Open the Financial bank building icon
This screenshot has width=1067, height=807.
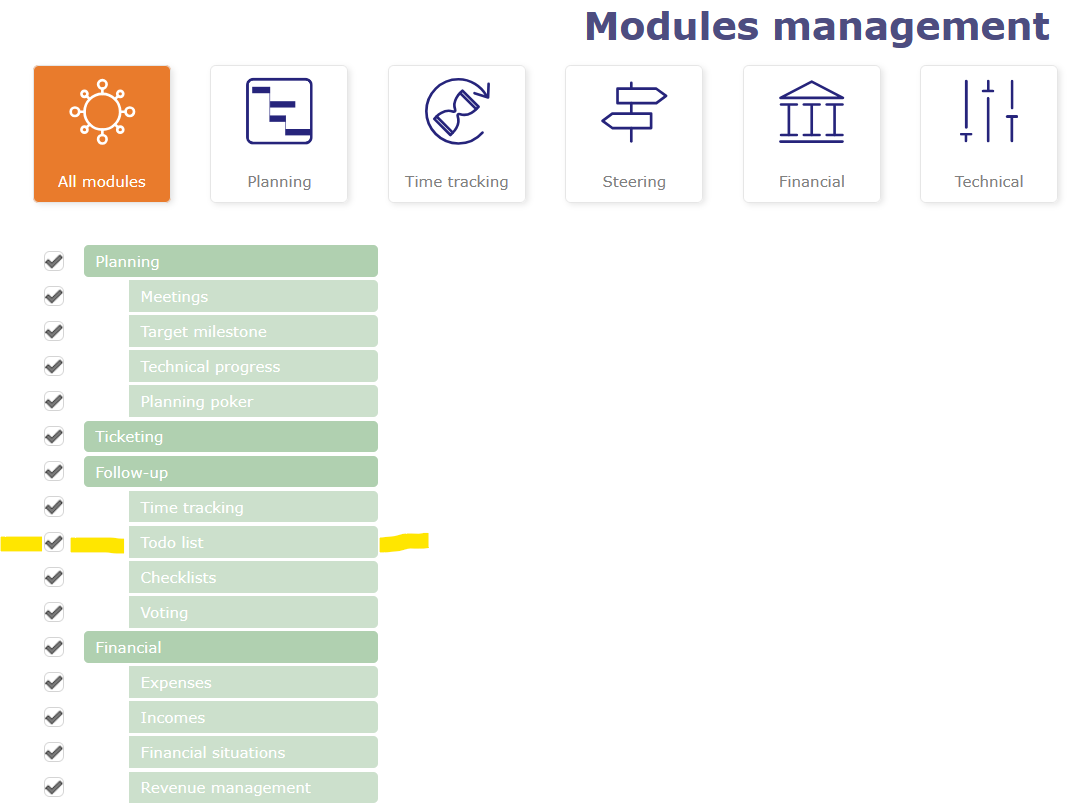click(811, 112)
